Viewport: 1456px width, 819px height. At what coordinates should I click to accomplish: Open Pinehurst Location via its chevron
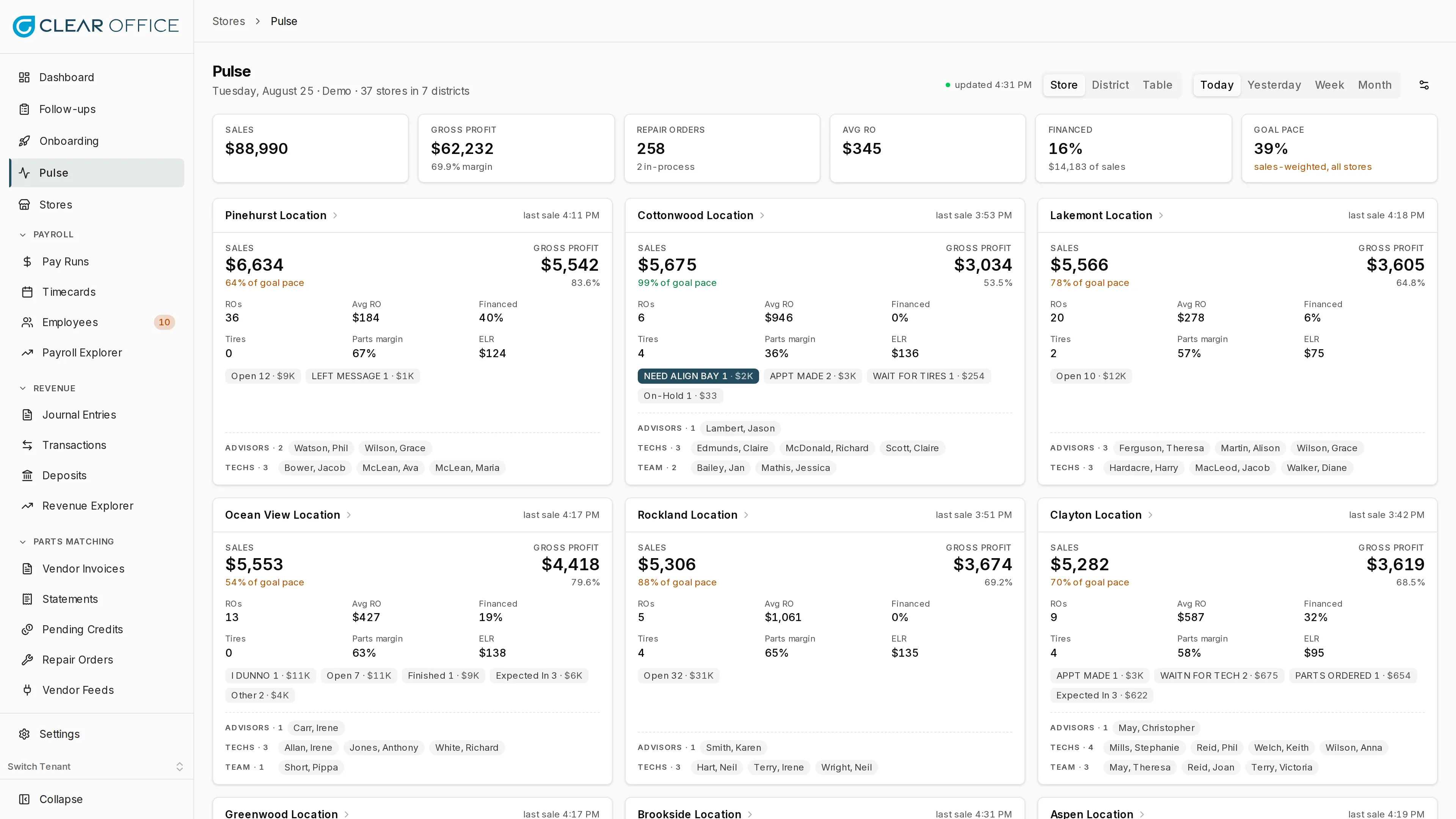(x=335, y=215)
